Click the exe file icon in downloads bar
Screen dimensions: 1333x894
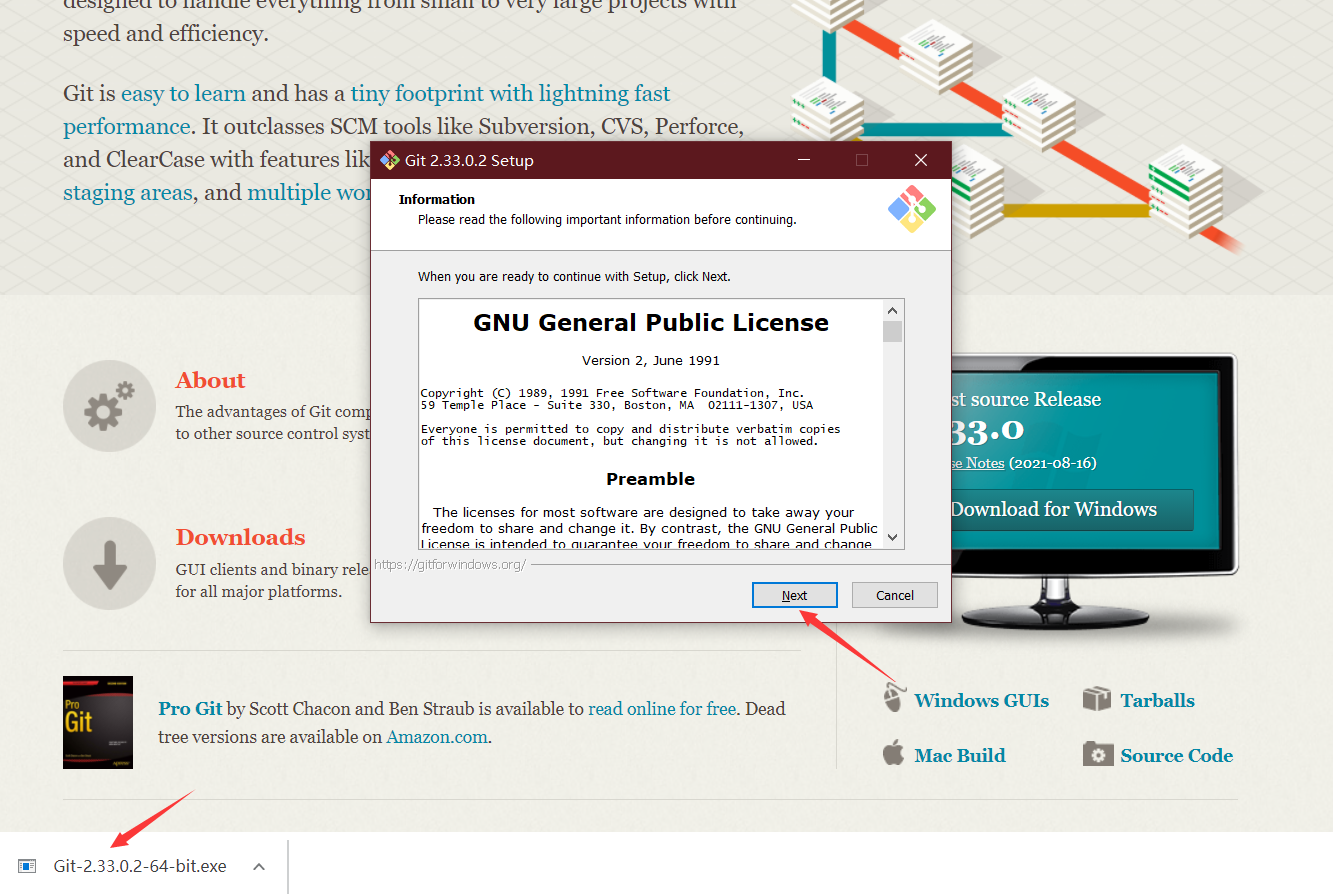click(27, 866)
